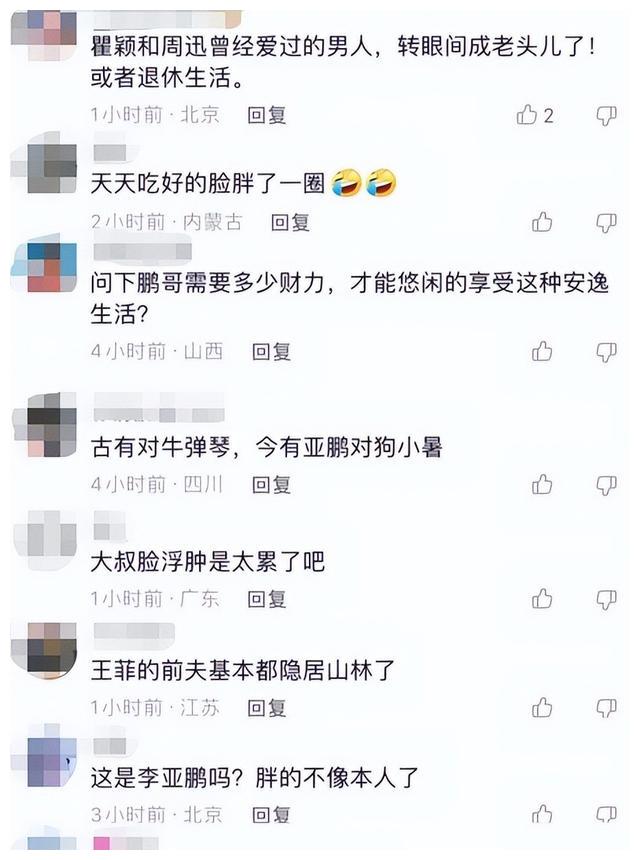Image resolution: width=640 pixels, height=860 pixels.
Task: Reply to the 内蒙古 comment
Action: tap(290, 222)
